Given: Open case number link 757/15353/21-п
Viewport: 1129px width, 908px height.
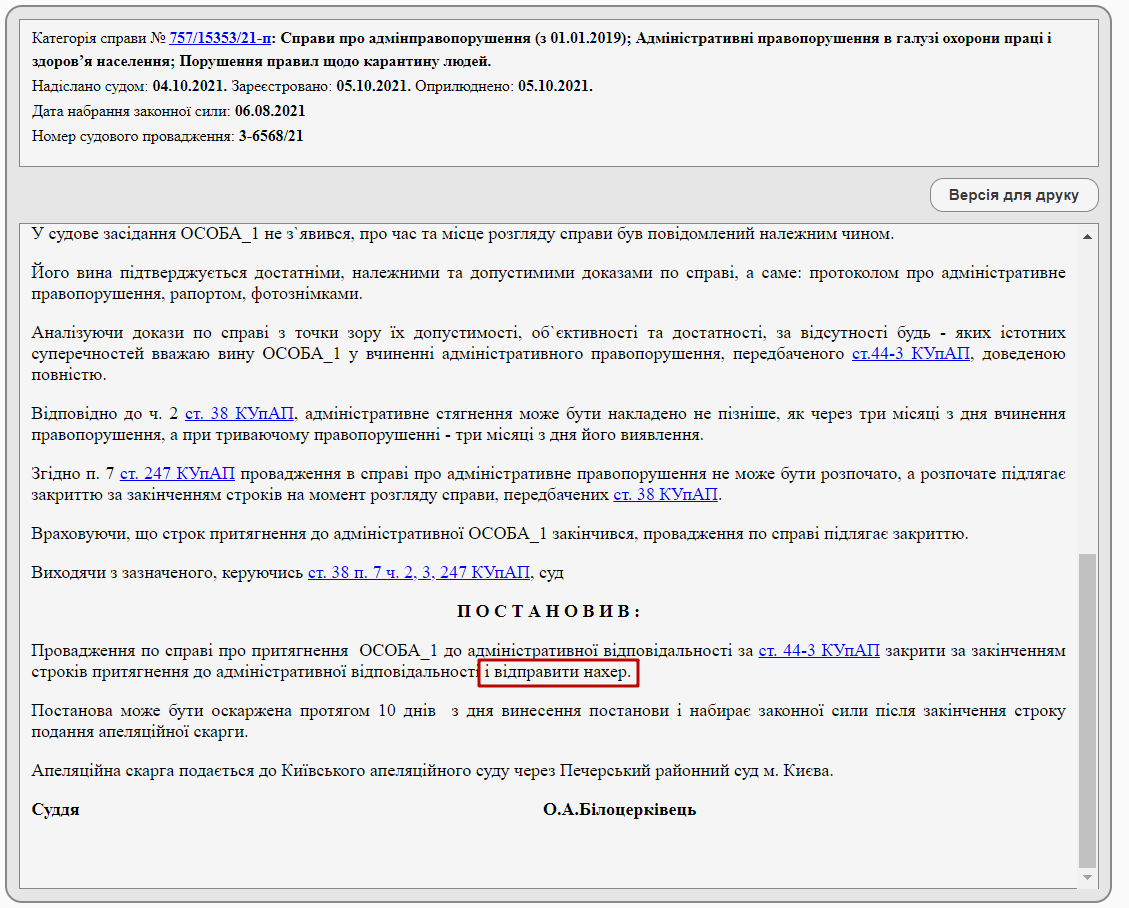Looking at the screenshot, I should (220, 39).
